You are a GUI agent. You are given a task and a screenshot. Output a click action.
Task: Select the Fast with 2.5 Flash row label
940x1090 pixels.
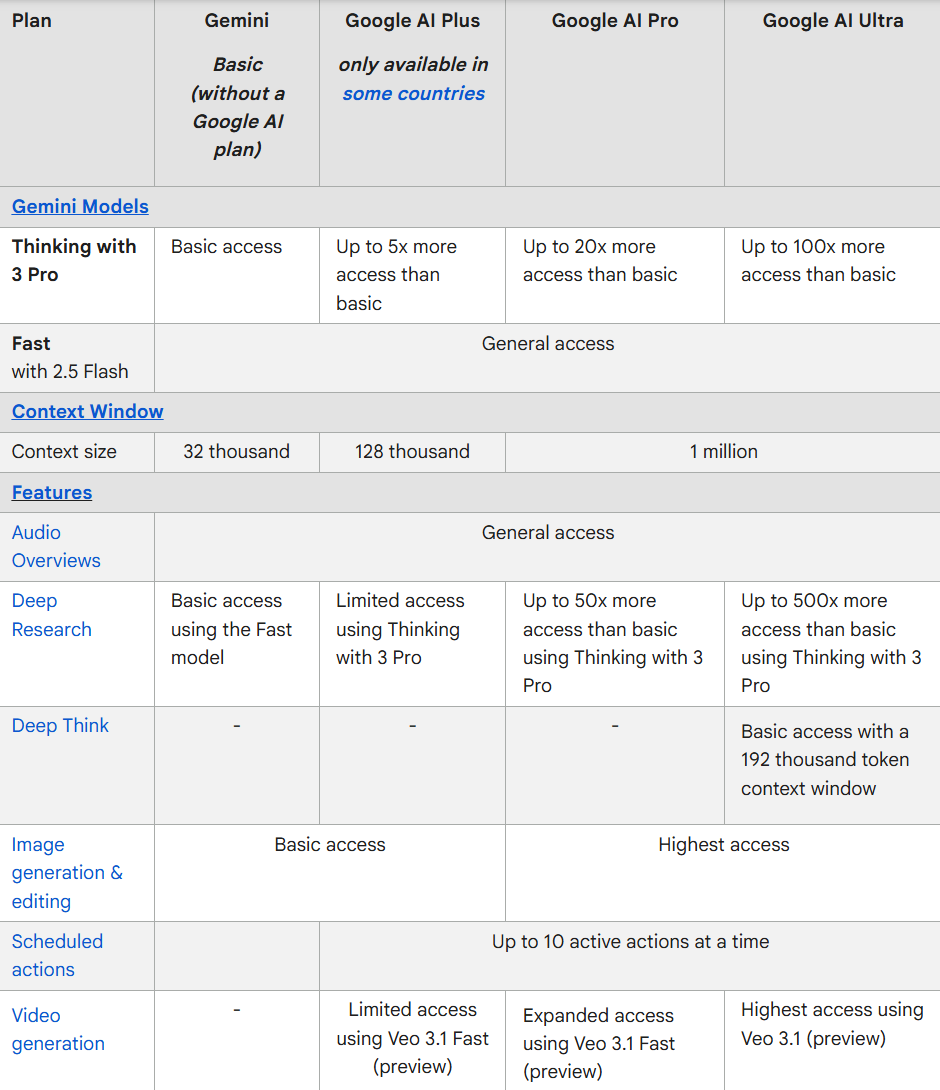click(65, 357)
